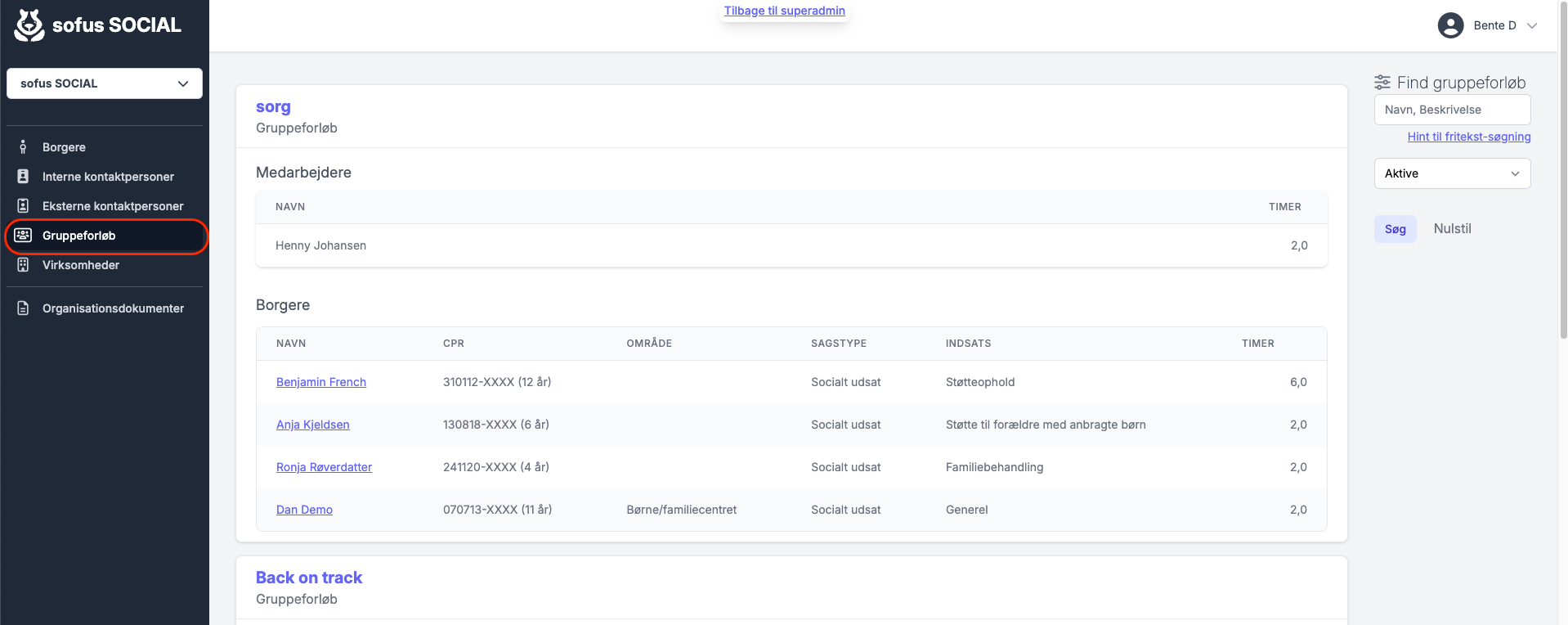Click the Eksterne kontaktpersoner icon
The image size is (1568, 625).
pos(23,206)
